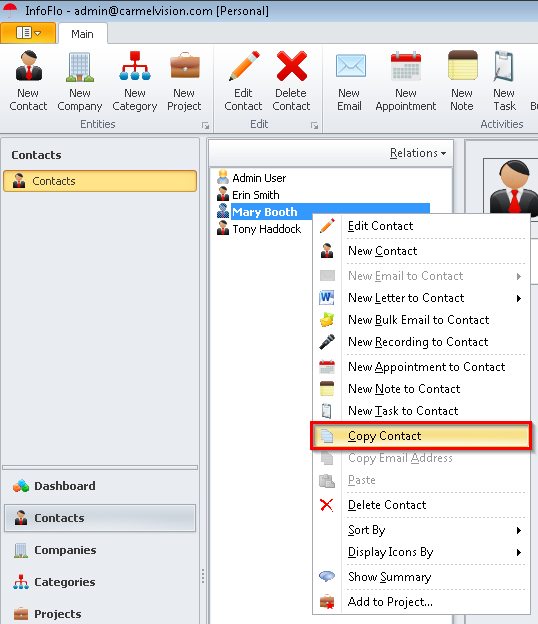The height and width of the screenshot is (624, 538).
Task: Select the Erin Smith contact
Action: (x=256, y=195)
